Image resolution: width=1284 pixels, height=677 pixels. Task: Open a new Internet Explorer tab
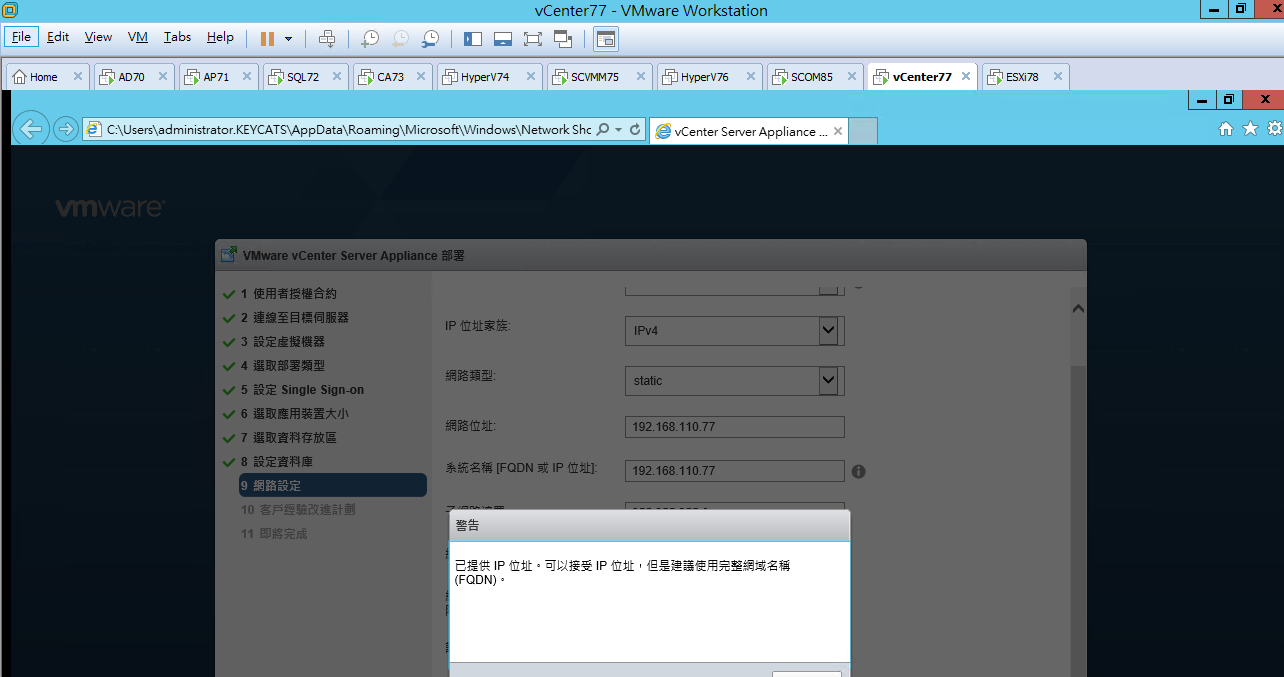point(863,131)
